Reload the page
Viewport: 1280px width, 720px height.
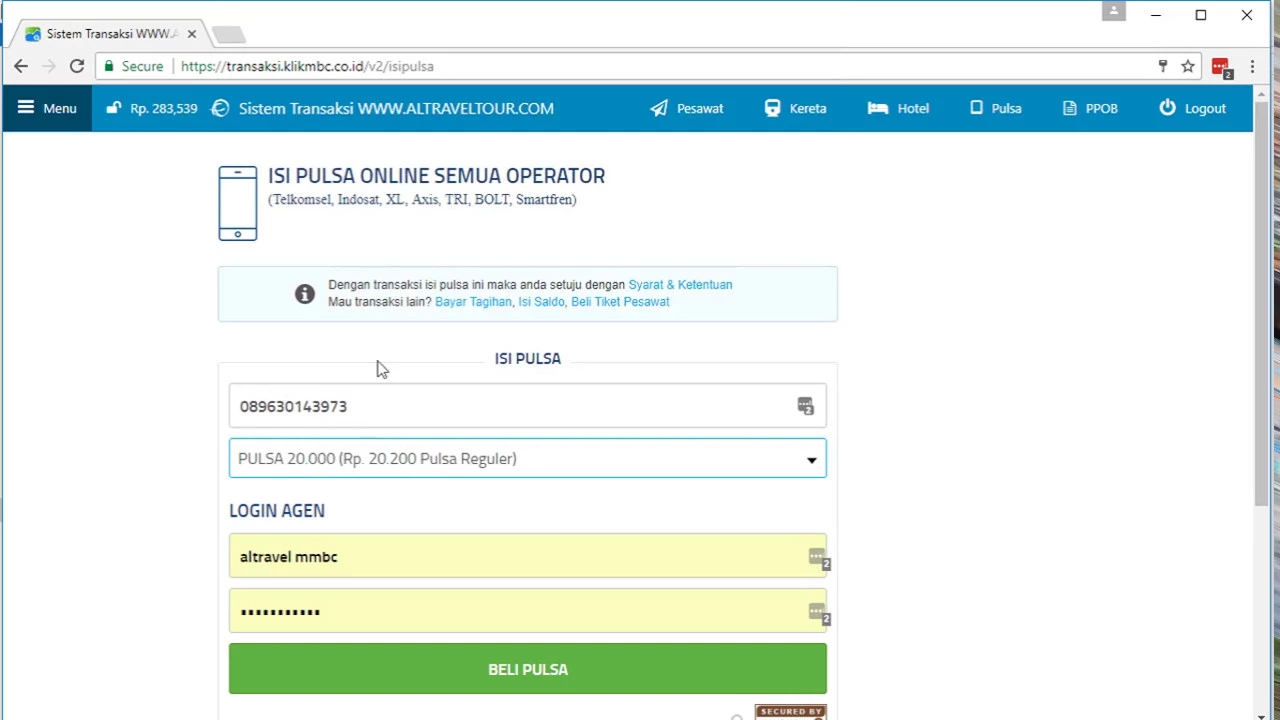[76, 66]
